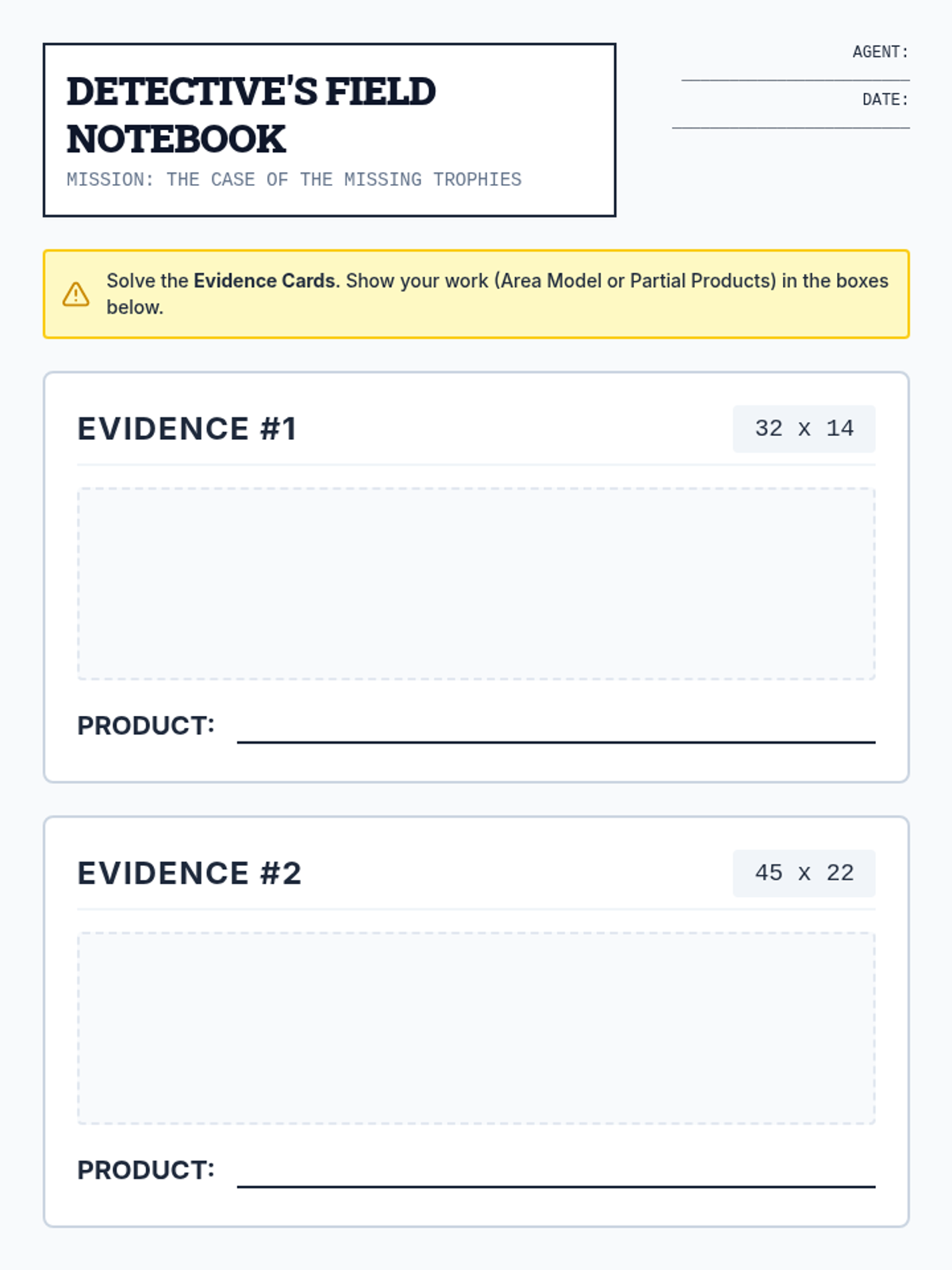The height and width of the screenshot is (1270, 952).
Task: Click the second PRODUCT label
Action: [146, 1170]
